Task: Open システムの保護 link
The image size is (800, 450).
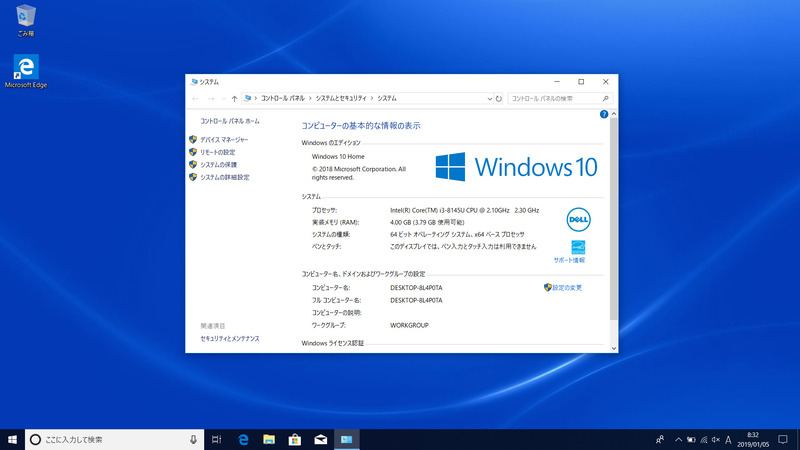Action: [218, 165]
